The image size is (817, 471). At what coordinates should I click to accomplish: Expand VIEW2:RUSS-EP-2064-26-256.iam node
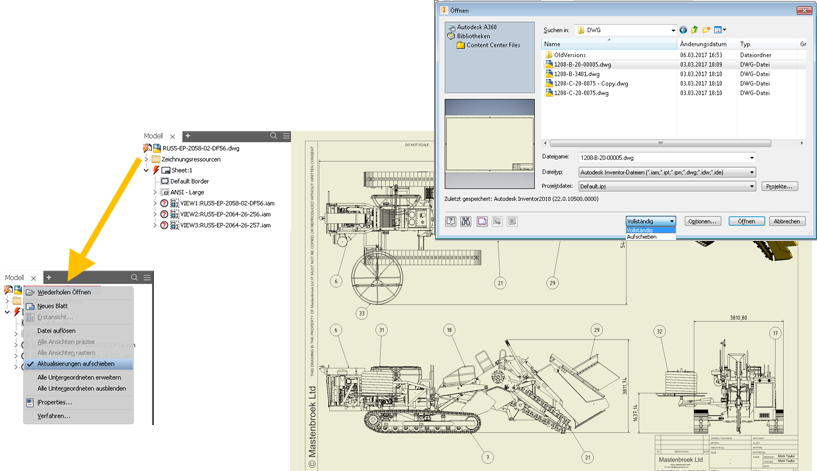[155, 214]
